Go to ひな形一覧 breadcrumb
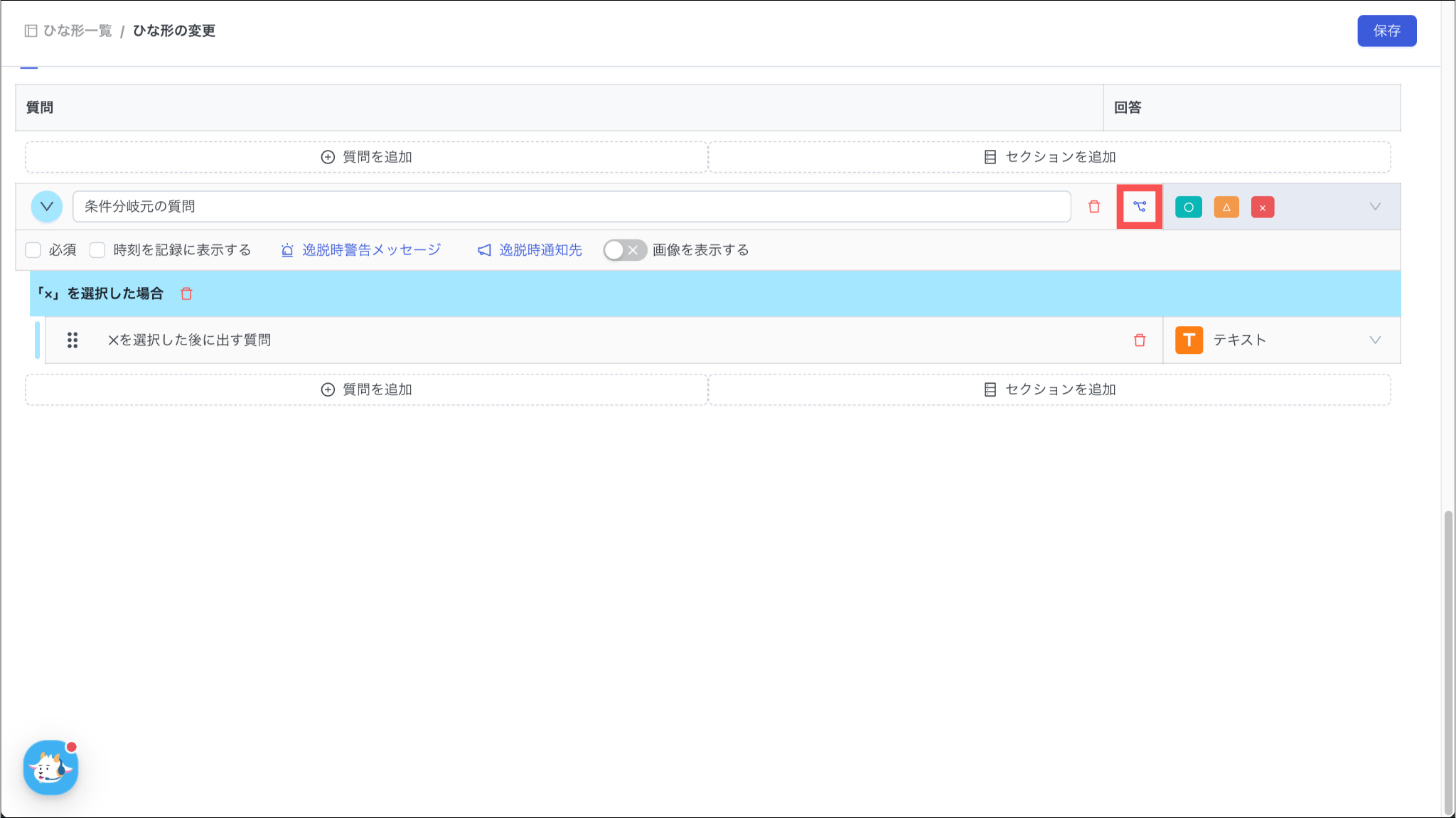 77,31
